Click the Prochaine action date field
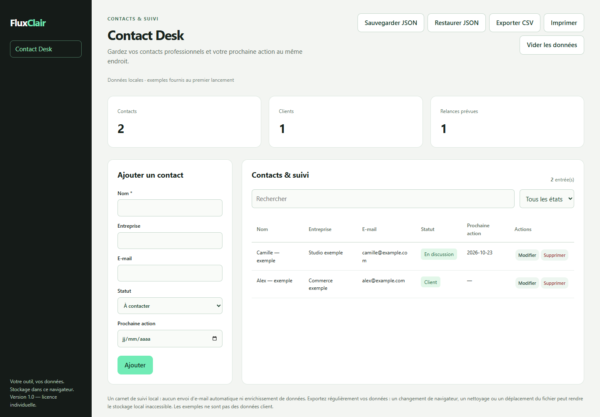 coord(170,339)
